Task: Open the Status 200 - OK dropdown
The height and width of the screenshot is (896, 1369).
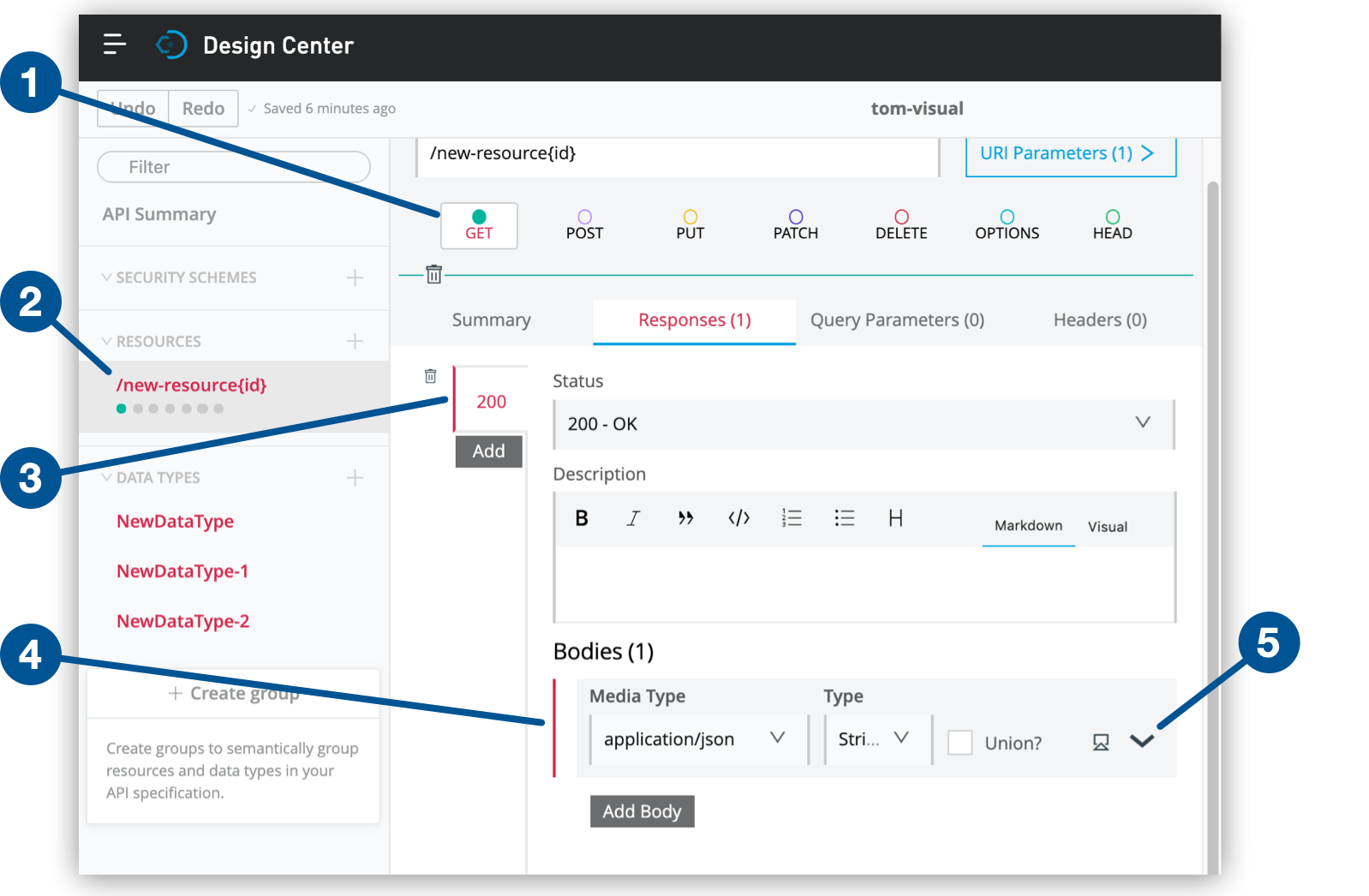Action: click(x=863, y=424)
